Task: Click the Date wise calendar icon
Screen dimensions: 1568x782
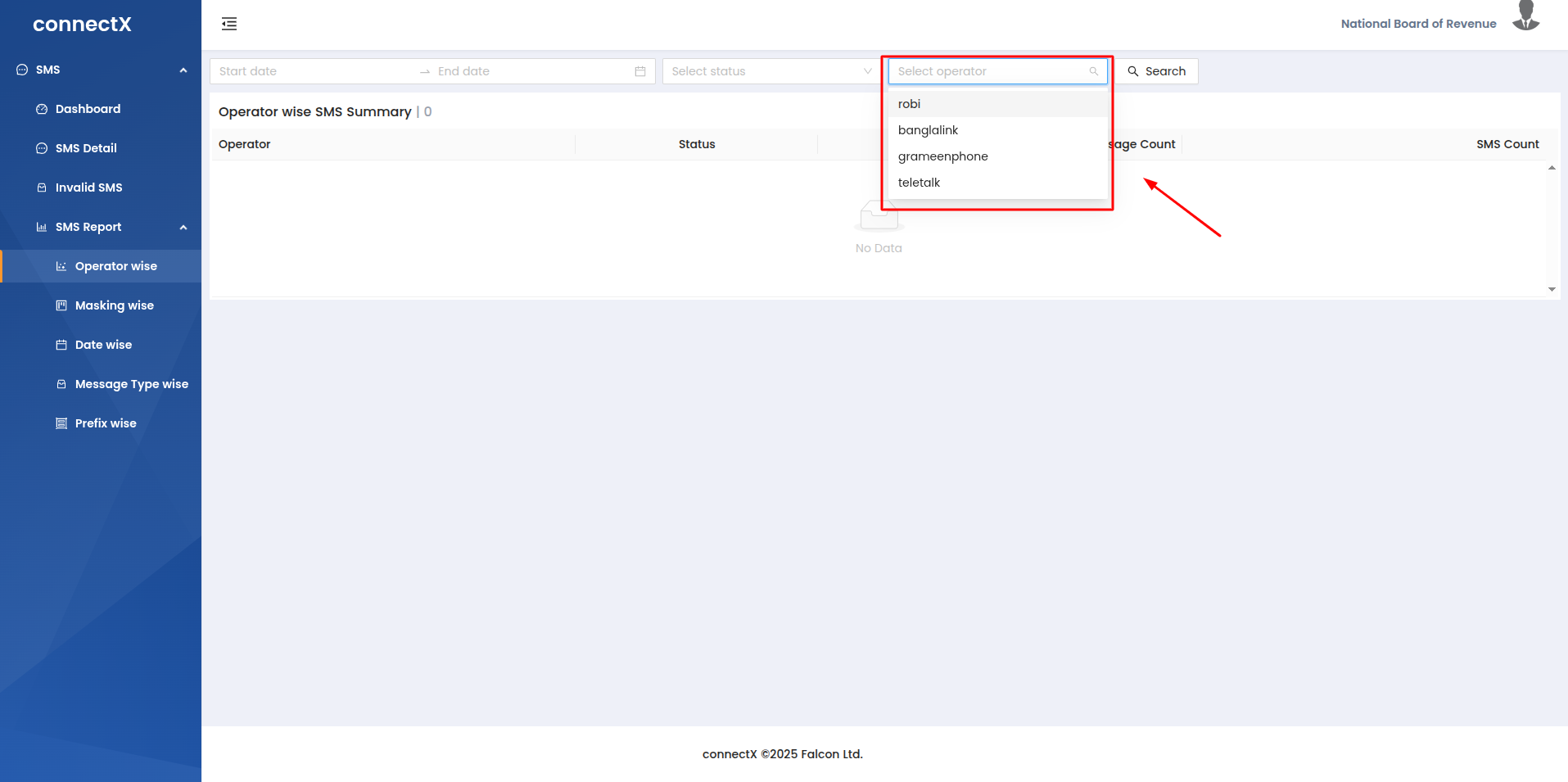Action: pos(61,345)
